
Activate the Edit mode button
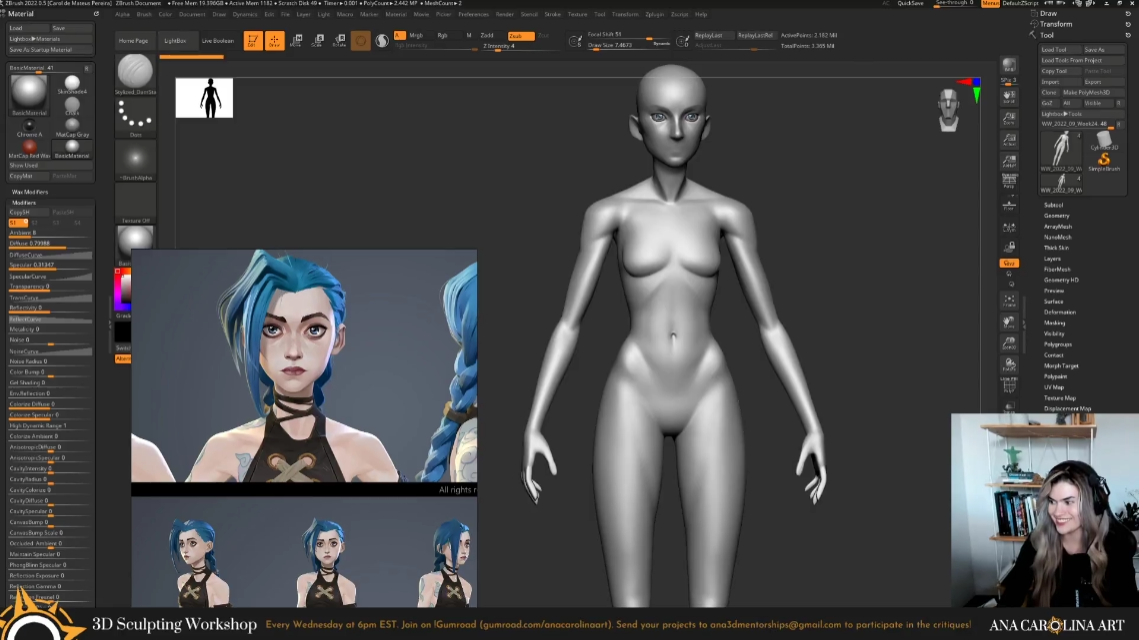[x=252, y=41]
